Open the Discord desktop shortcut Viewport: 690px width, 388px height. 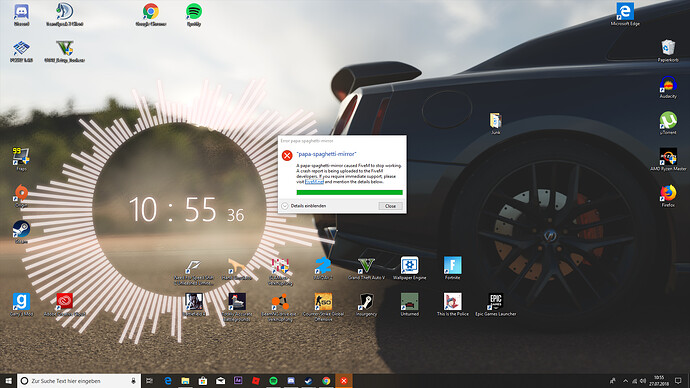(x=22, y=15)
